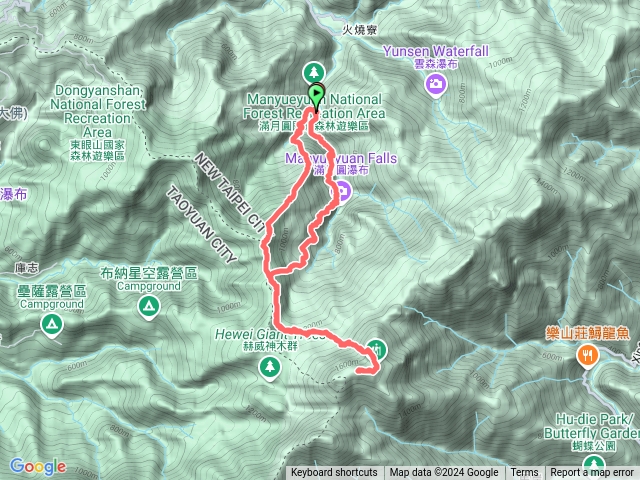Click the green pin at the route's end
Viewport: 640px width, 480px height.
tap(376, 350)
